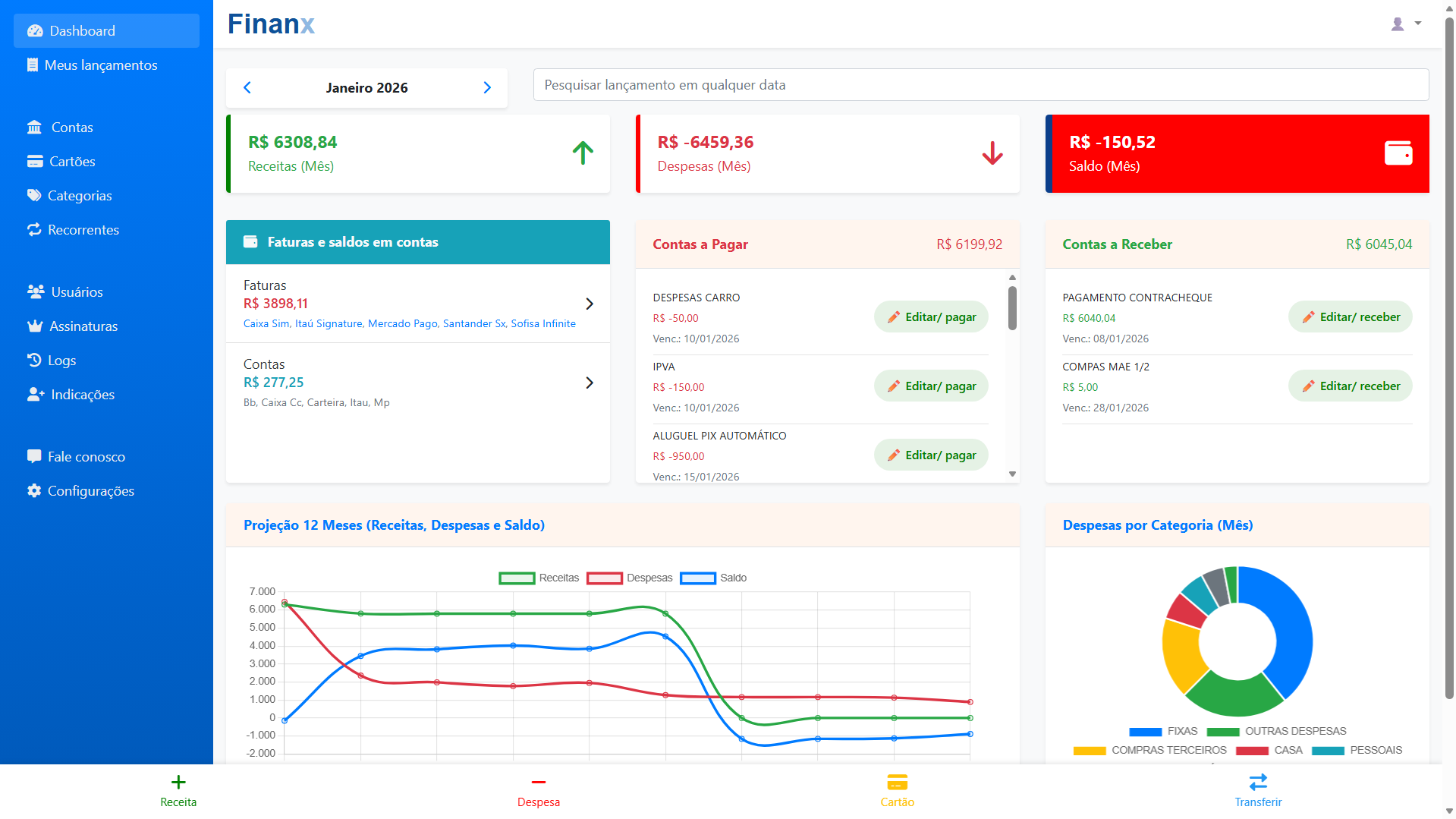
Task: Click the FIXAS blue color swatch
Action: [x=1146, y=732]
